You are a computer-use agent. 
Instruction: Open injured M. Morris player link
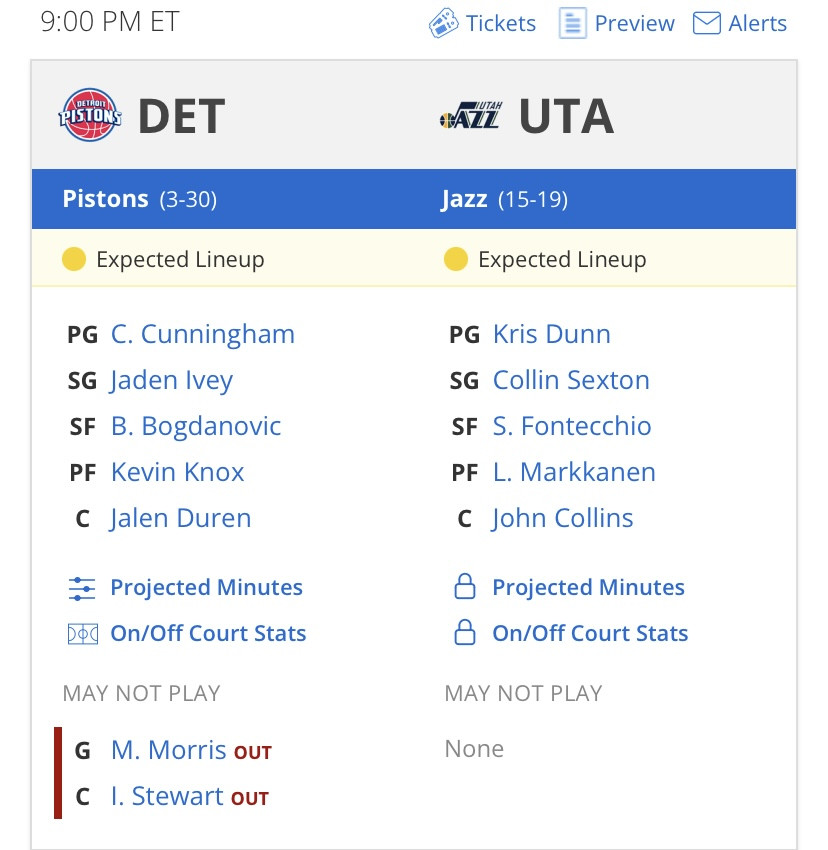pos(169,750)
